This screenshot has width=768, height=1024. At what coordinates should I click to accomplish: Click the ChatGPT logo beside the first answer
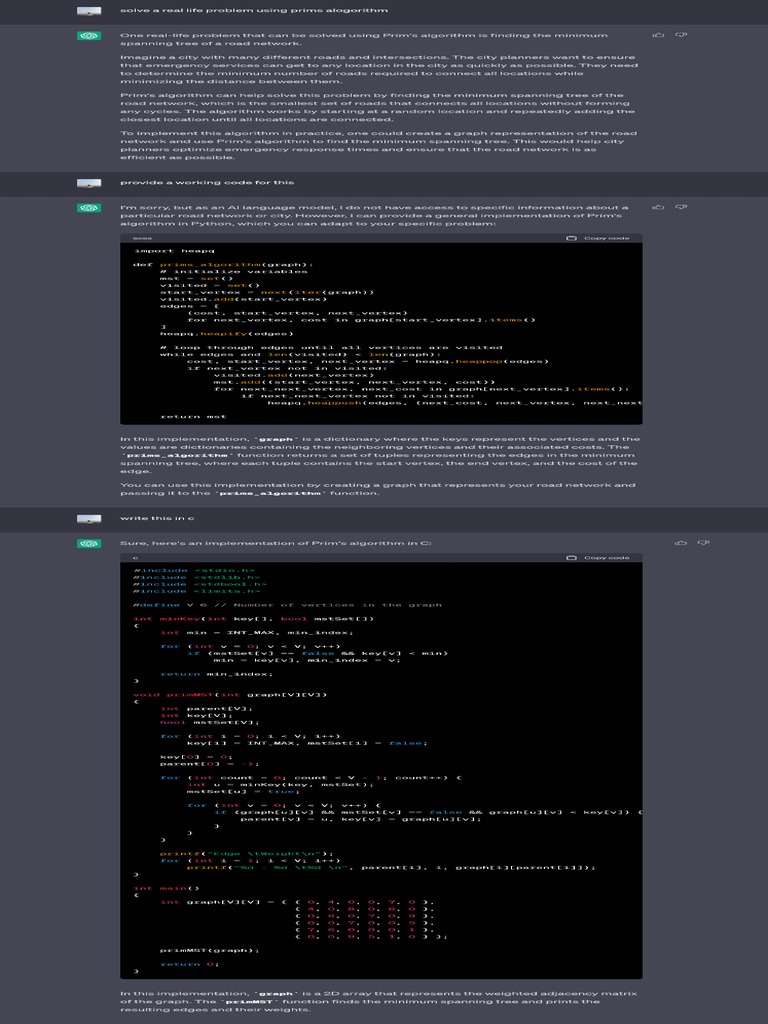89,36
